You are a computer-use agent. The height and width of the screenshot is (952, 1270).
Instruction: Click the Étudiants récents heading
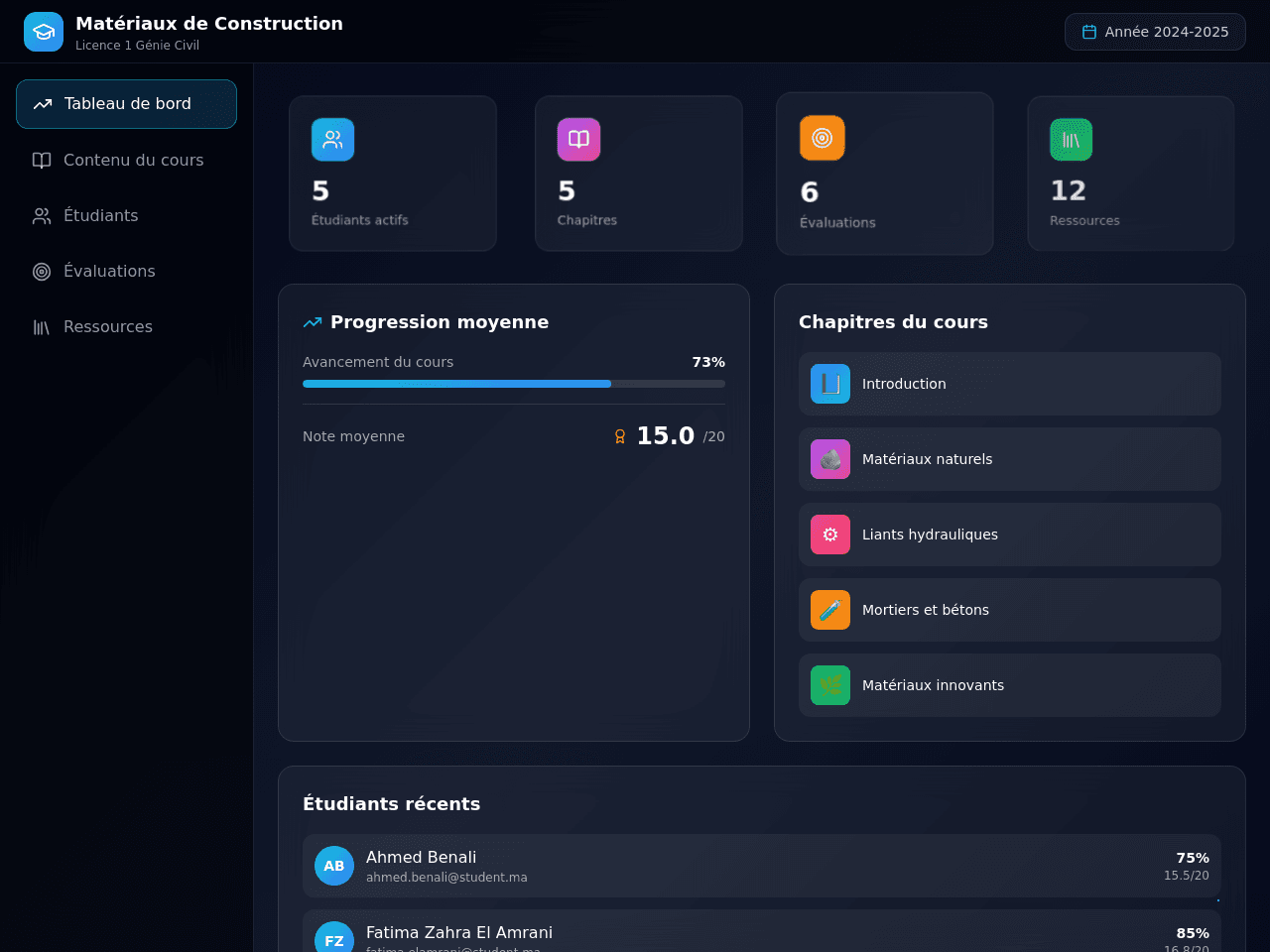click(x=391, y=804)
